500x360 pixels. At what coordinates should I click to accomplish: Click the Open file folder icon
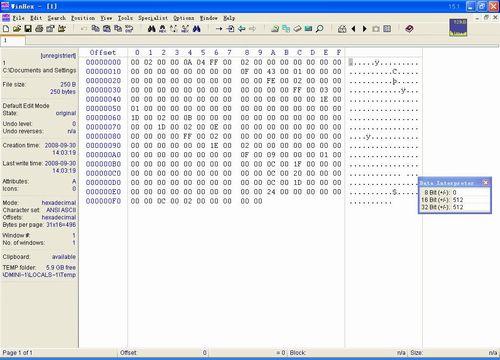click(x=17, y=29)
